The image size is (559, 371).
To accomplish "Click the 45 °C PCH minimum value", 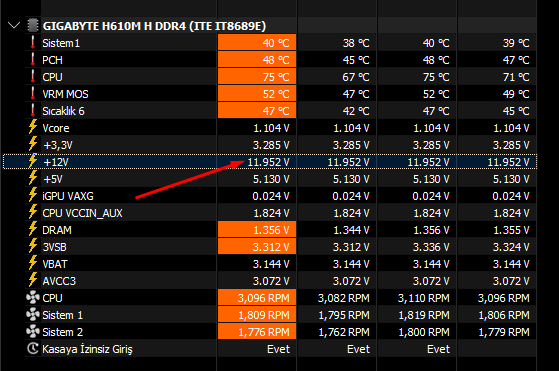I will point(356,60).
